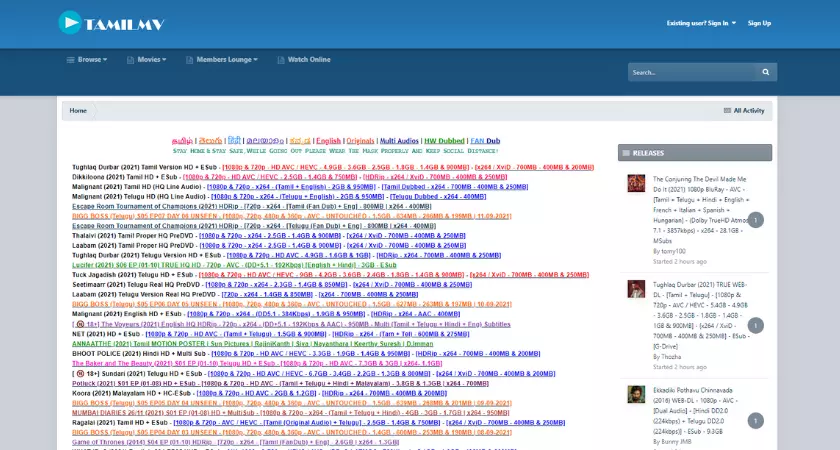Click the All Activity list icon
Screen dimensions: 840x450
(x=727, y=110)
